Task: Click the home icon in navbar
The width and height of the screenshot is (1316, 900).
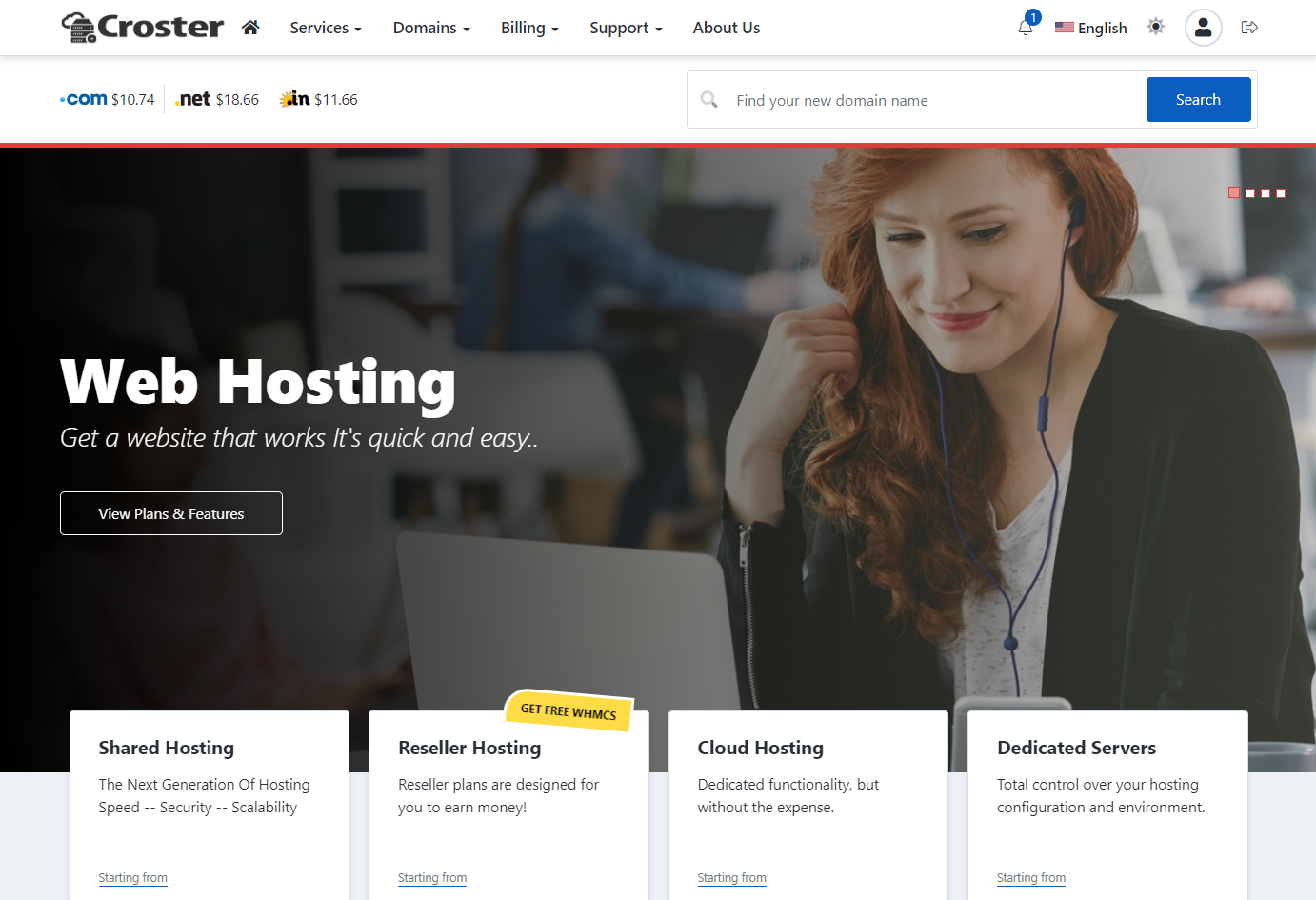Action: pos(250,28)
